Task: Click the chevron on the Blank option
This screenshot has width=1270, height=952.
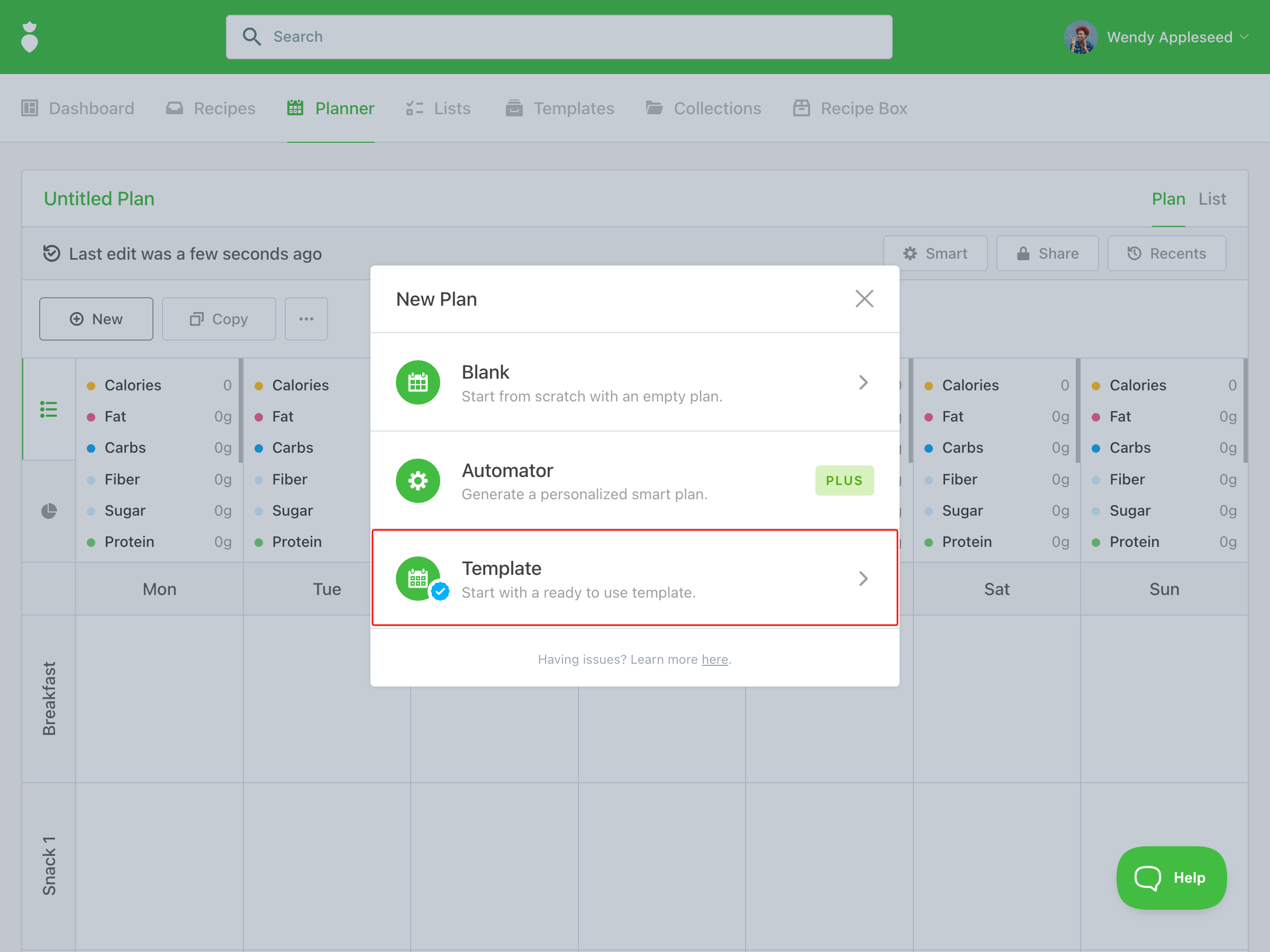Action: tap(863, 382)
